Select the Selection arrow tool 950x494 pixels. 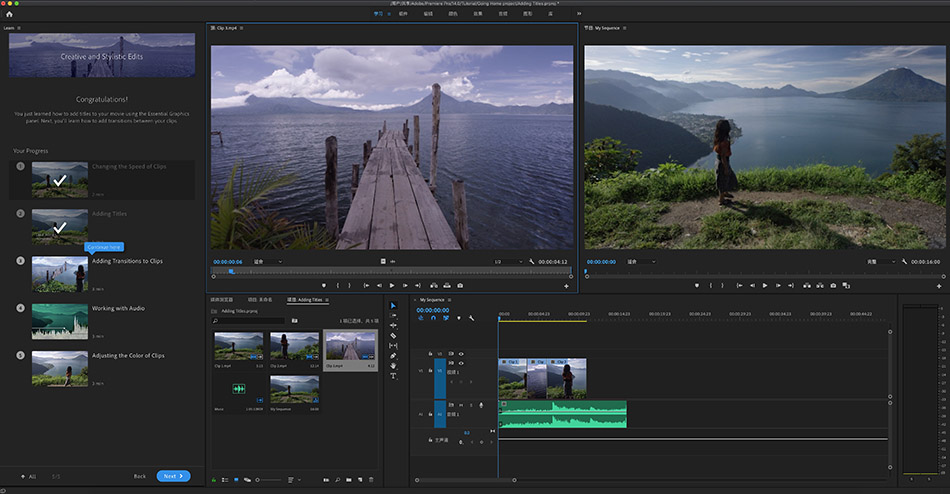393,305
